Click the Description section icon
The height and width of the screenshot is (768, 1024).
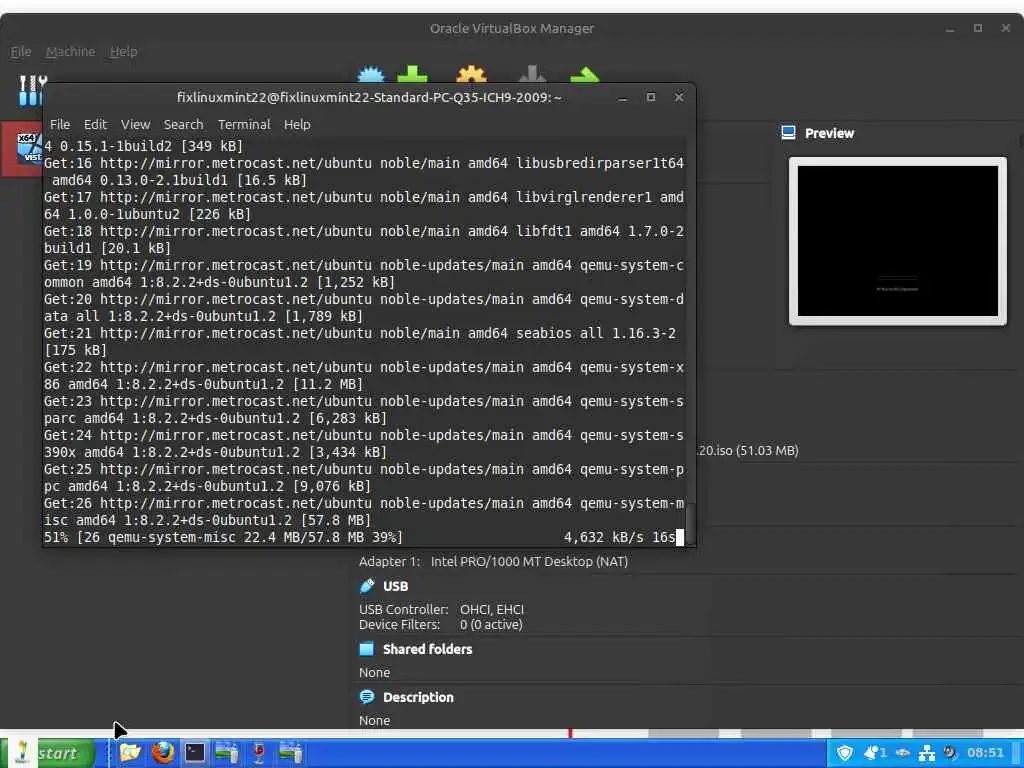click(x=367, y=697)
